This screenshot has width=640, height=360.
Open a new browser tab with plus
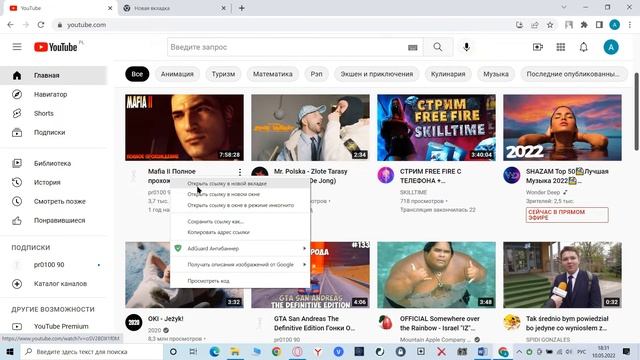pos(242,8)
